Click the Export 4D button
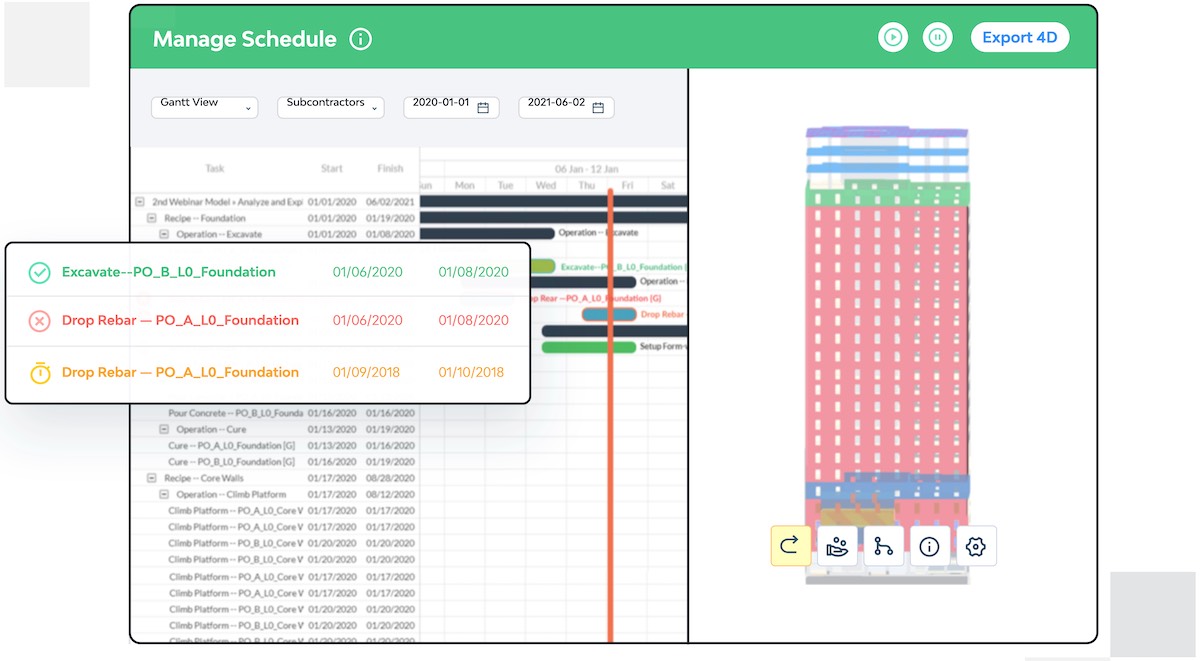Image resolution: width=1200 pixels, height=661 pixels. pos(1020,37)
